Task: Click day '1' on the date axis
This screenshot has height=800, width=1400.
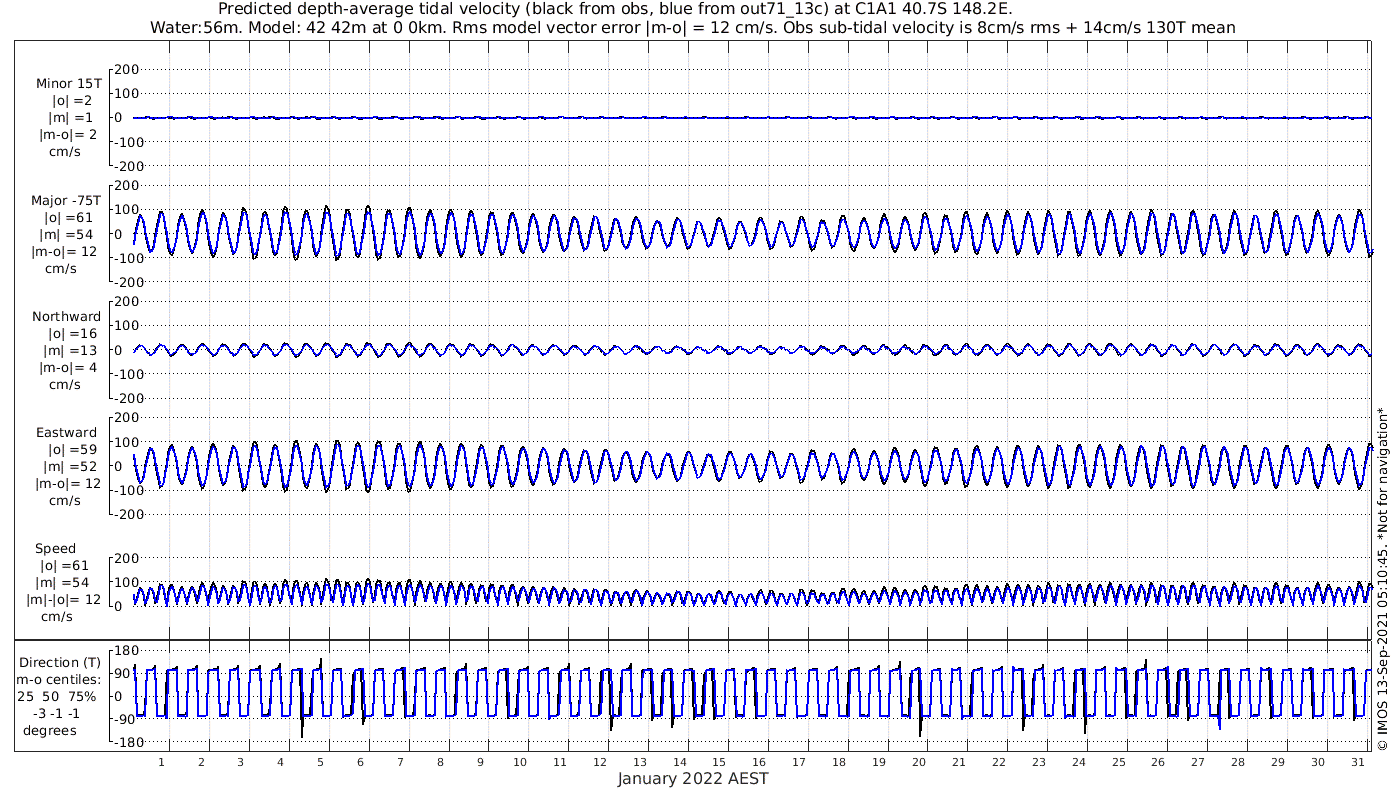Action: point(161,762)
